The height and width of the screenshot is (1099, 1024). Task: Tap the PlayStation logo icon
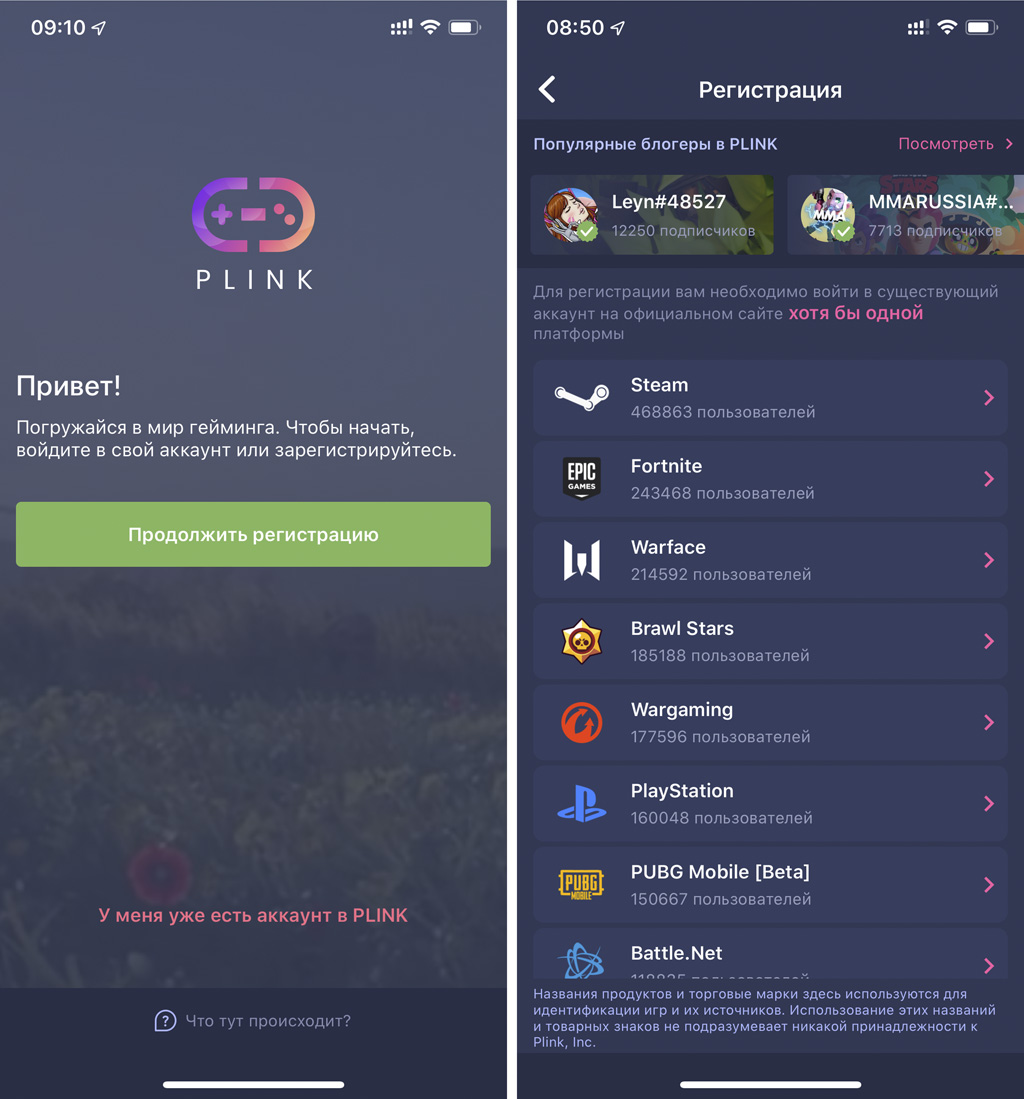tap(582, 804)
